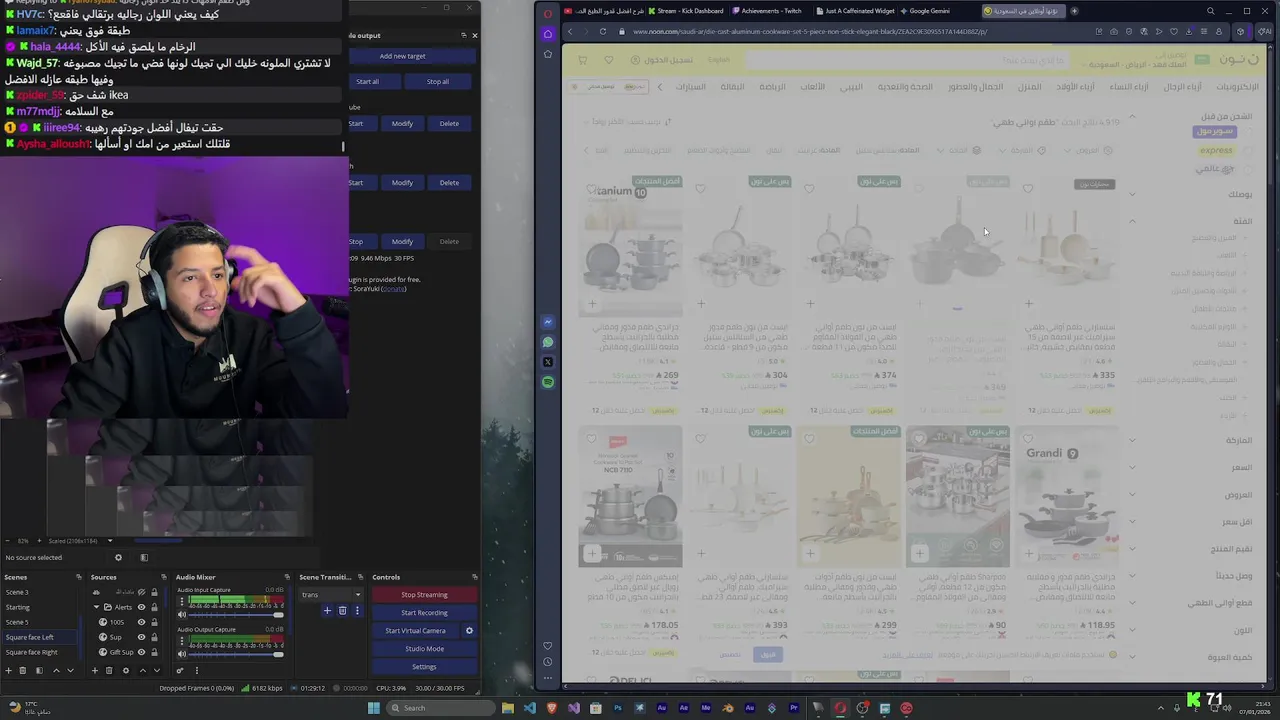Toggle visibility of Gift Sup source
This screenshot has width=1280, height=720.
(141, 652)
